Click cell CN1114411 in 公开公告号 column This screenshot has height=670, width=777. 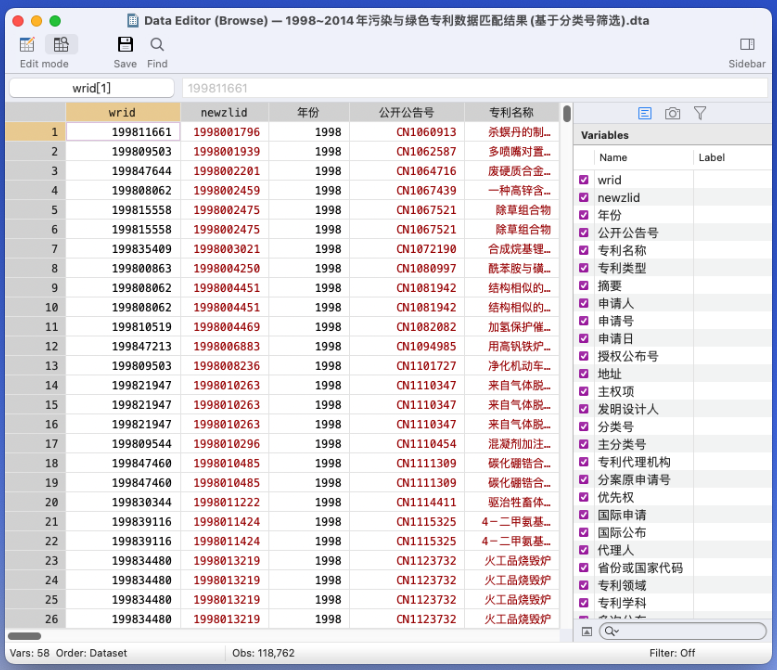tap(407, 502)
